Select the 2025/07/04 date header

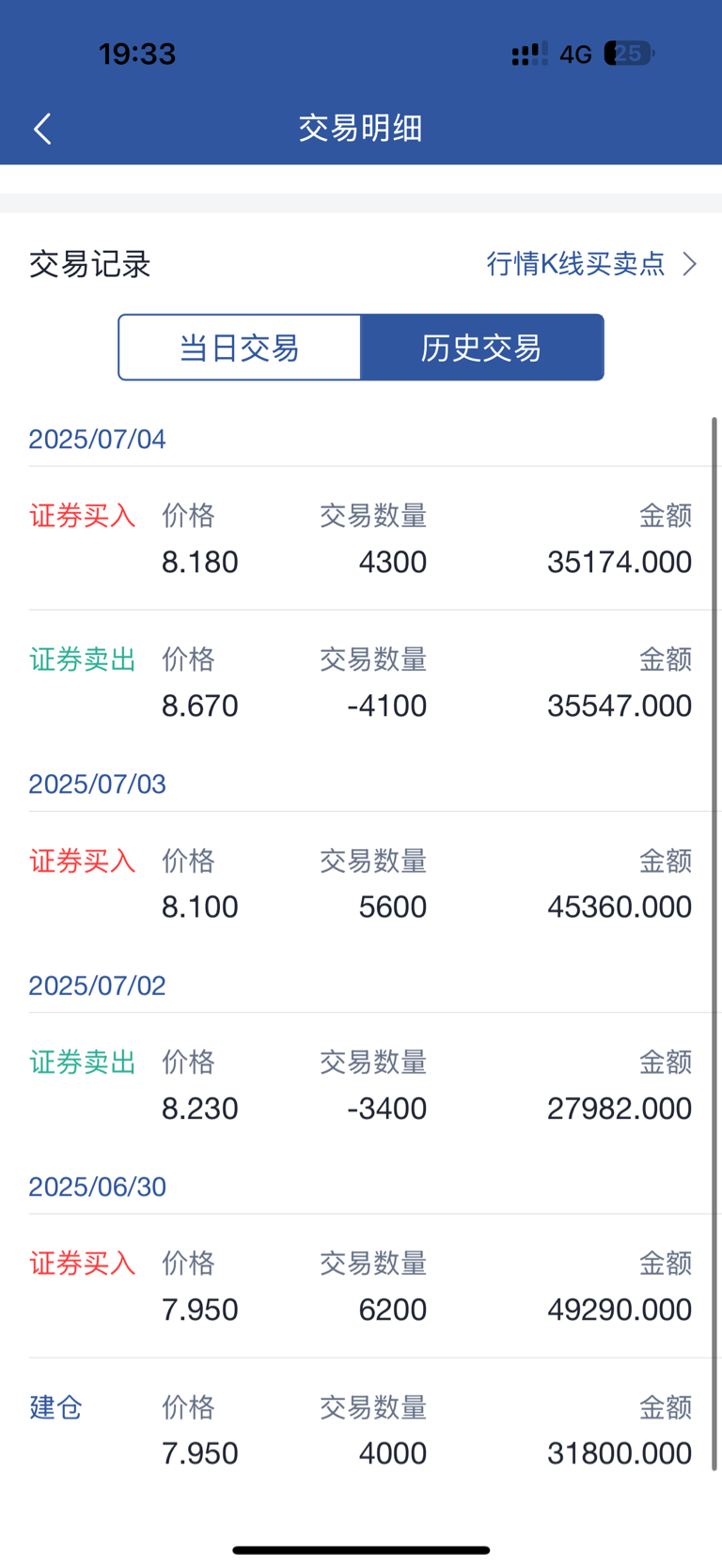click(x=97, y=440)
